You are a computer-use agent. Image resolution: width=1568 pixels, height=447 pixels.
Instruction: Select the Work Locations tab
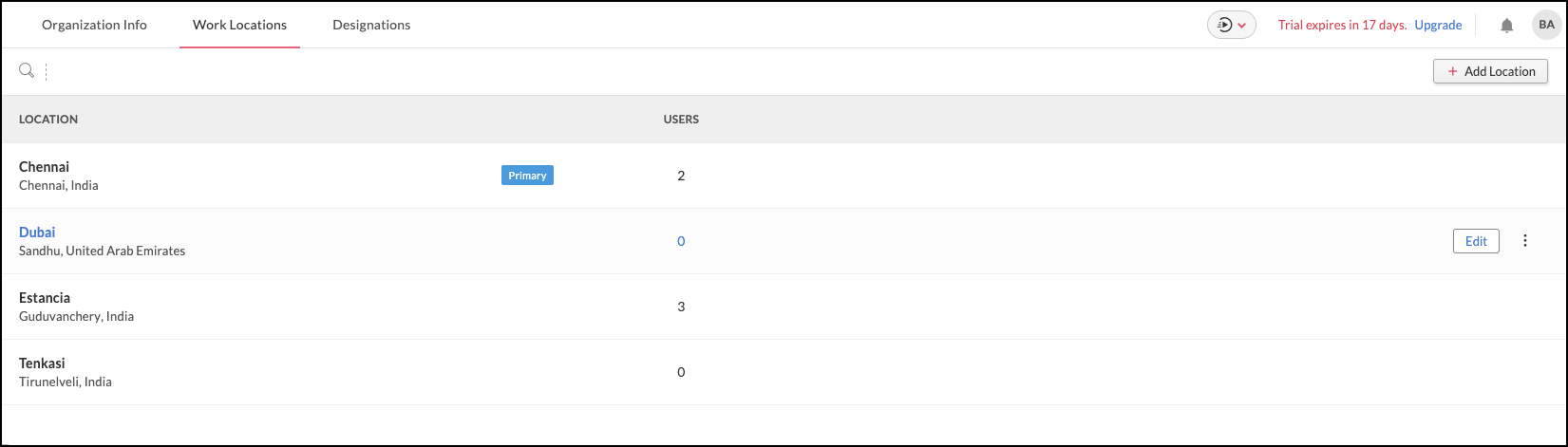(239, 26)
